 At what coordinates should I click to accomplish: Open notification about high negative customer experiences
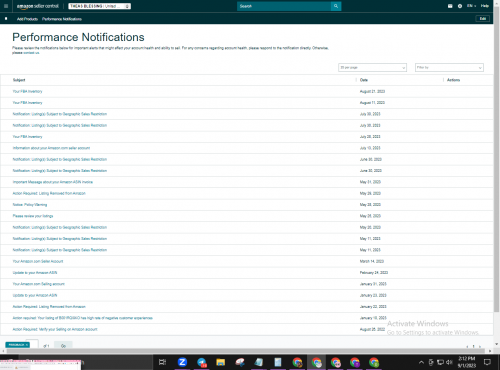point(82,318)
